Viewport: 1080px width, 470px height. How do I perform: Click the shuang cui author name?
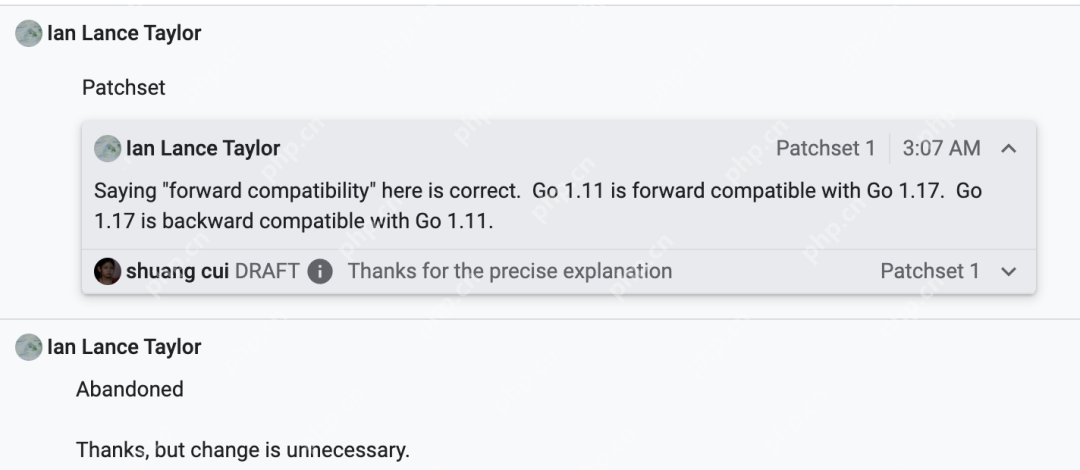178,271
